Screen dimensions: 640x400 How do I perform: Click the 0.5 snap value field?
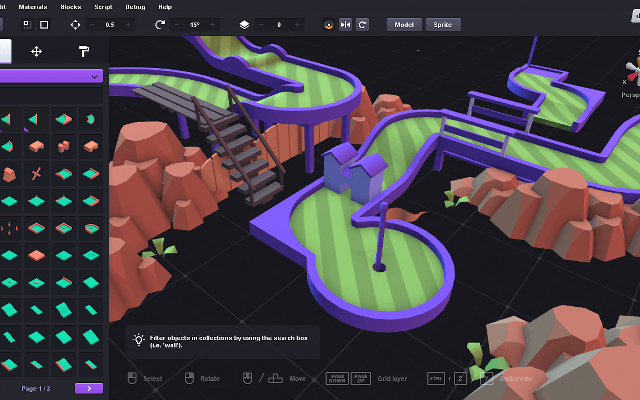pyautogui.click(x=110, y=25)
